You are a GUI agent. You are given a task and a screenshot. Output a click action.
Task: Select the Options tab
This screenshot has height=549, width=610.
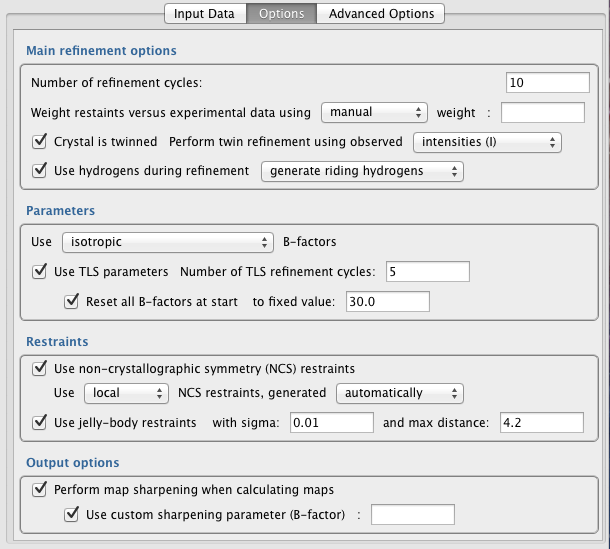pos(281,13)
